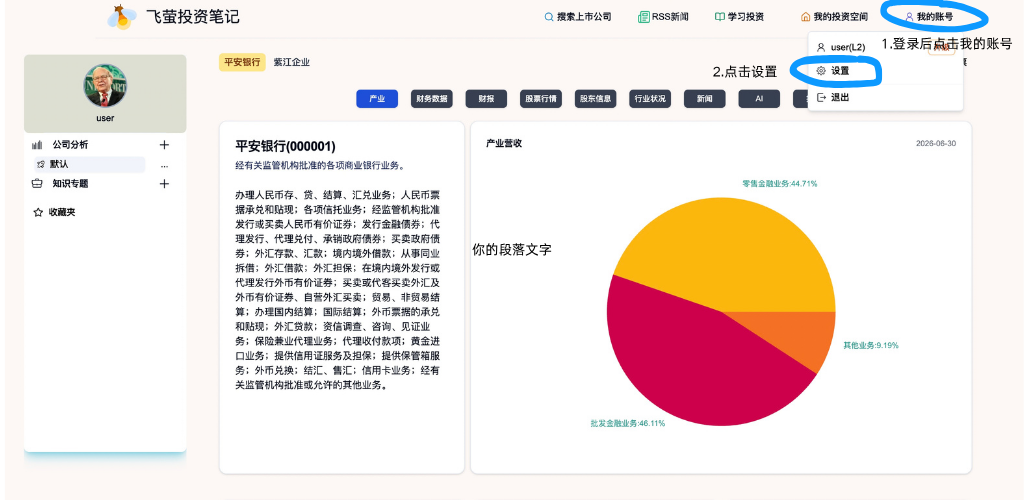The height and width of the screenshot is (500, 1024).
Task: Switch to 财务数据 tab
Action: tap(432, 99)
